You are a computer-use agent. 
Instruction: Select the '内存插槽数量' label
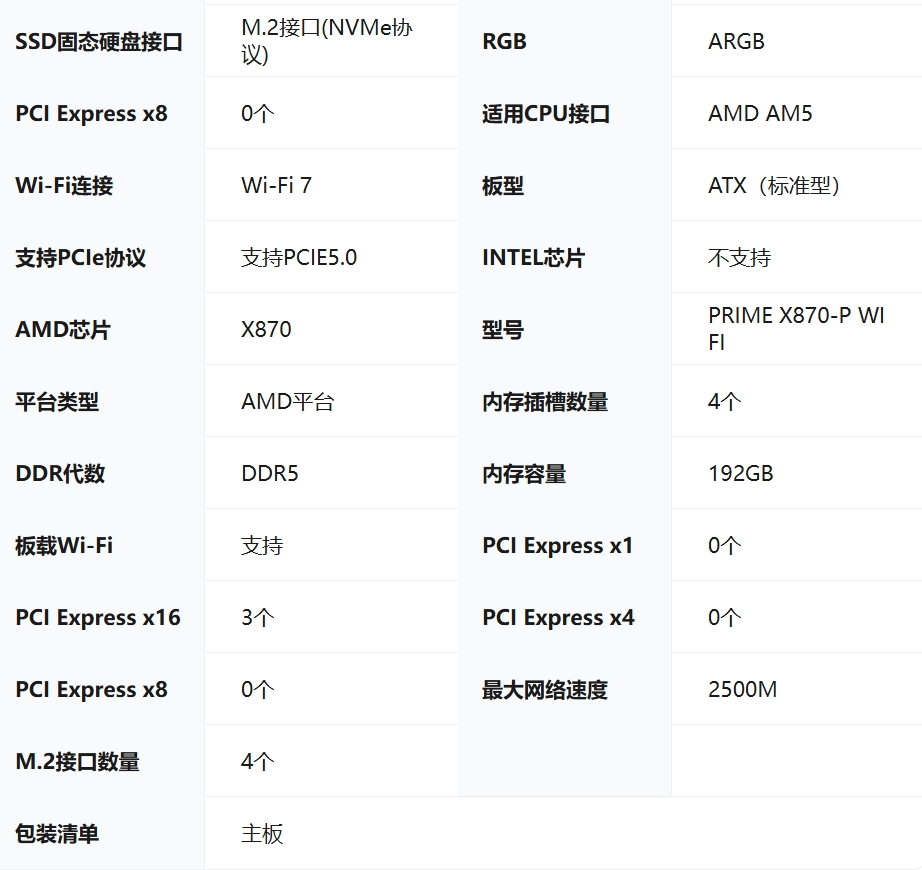(x=545, y=401)
